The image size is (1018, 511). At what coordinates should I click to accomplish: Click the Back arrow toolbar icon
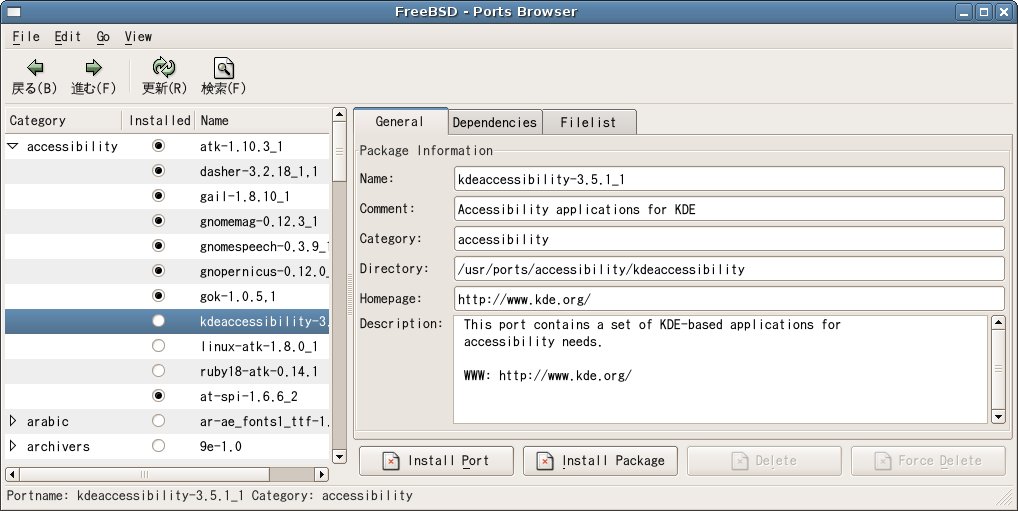pyautogui.click(x=35, y=68)
